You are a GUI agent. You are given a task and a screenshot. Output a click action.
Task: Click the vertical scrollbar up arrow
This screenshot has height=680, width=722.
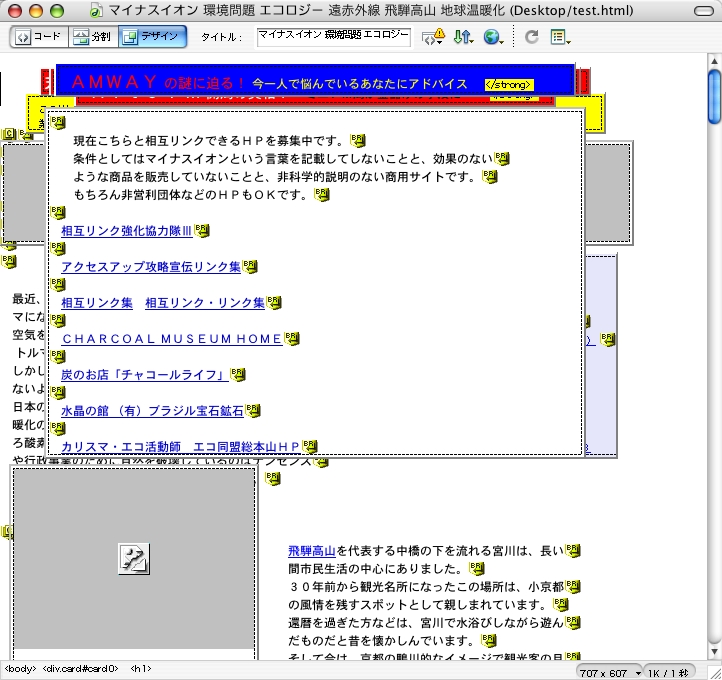point(714,60)
